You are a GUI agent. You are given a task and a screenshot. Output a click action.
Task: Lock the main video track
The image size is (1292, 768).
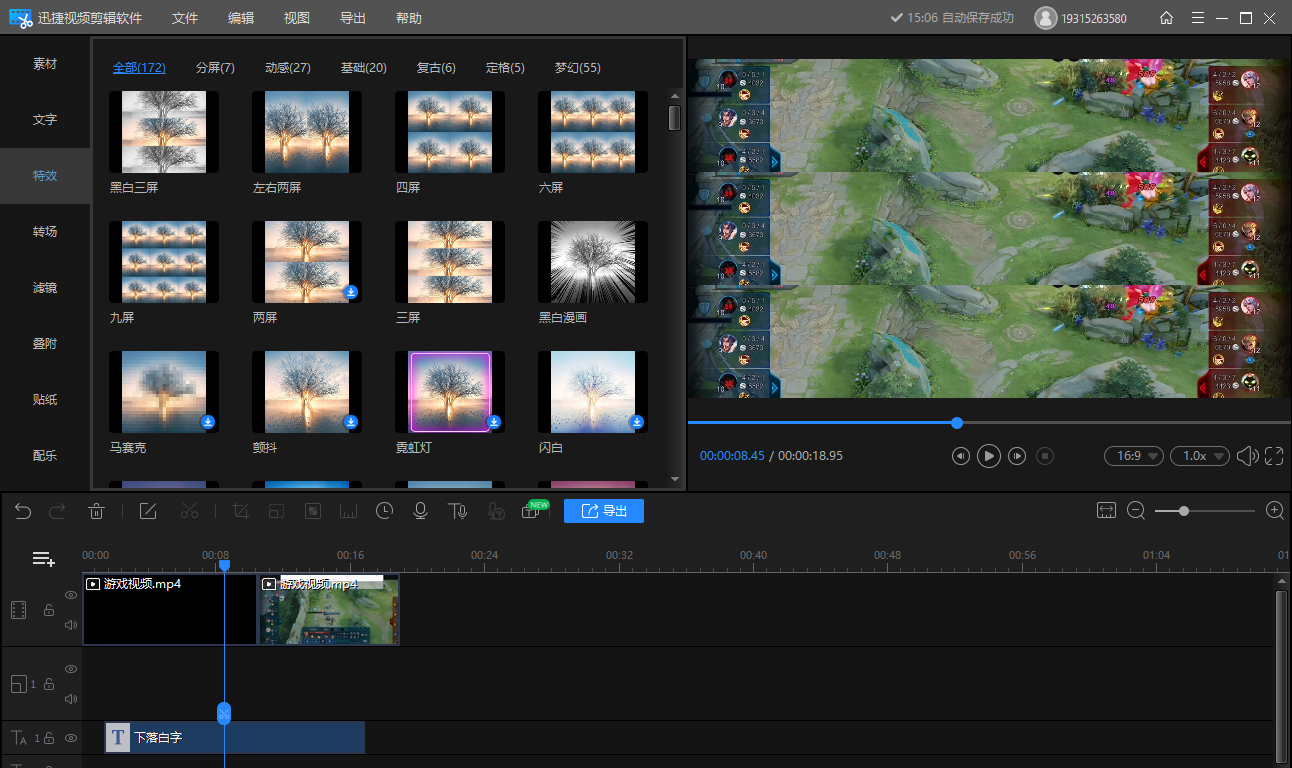pos(49,610)
